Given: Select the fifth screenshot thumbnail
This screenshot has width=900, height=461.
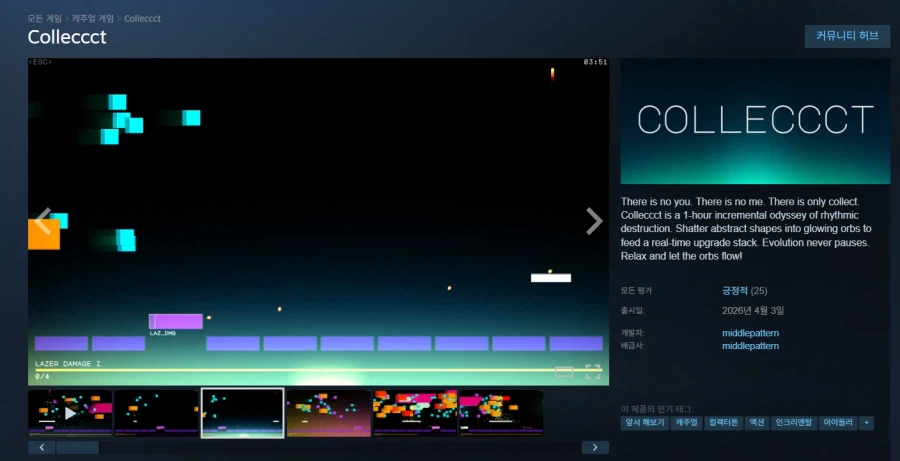Looking at the screenshot, I should (x=415, y=413).
